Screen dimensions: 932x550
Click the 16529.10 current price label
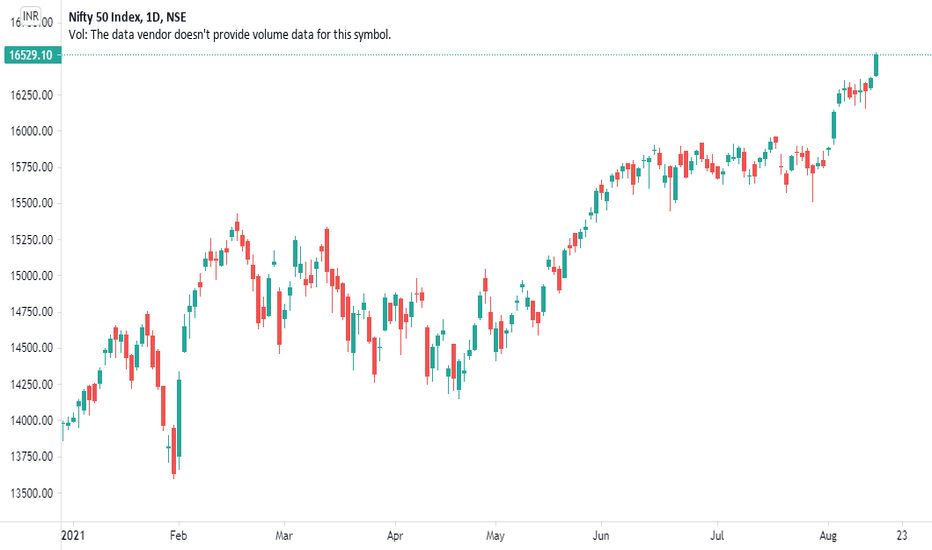tap(32, 55)
